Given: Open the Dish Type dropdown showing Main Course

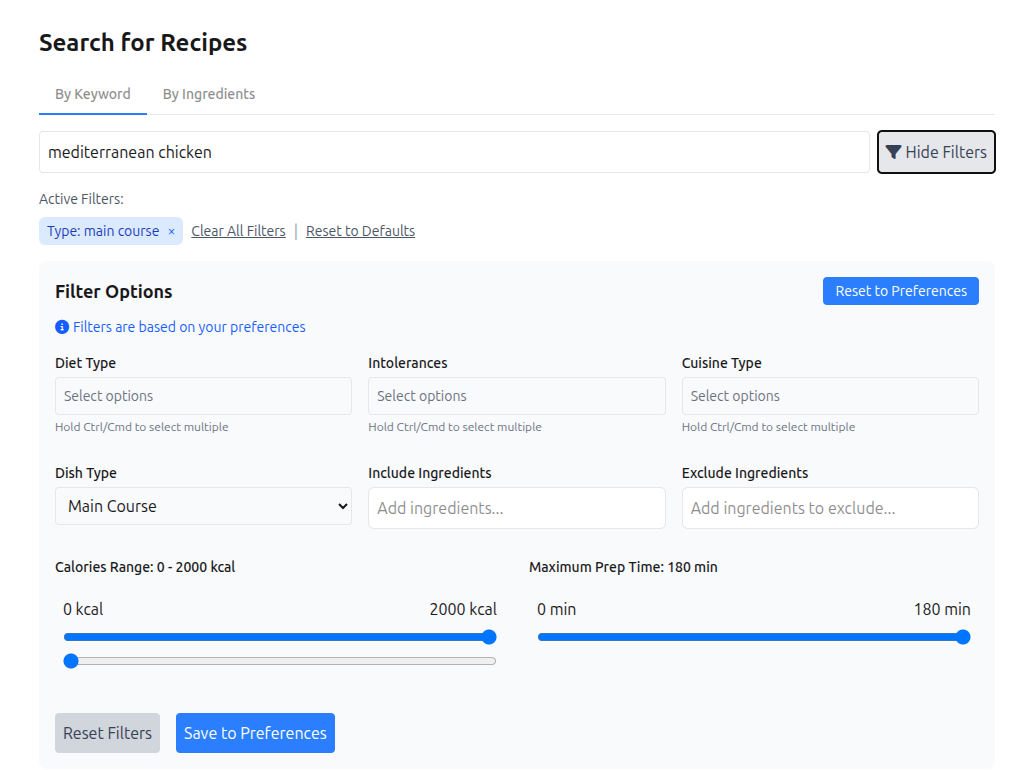Looking at the screenshot, I should [x=203, y=506].
